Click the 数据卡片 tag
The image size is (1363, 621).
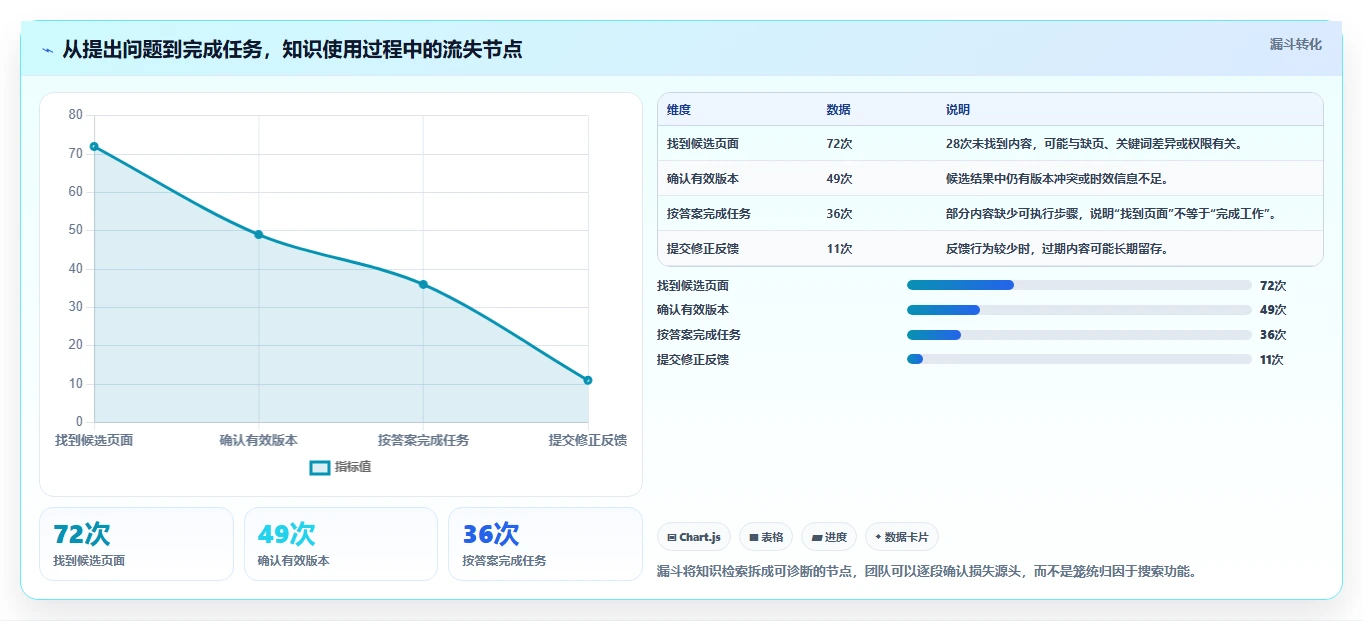coord(901,537)
